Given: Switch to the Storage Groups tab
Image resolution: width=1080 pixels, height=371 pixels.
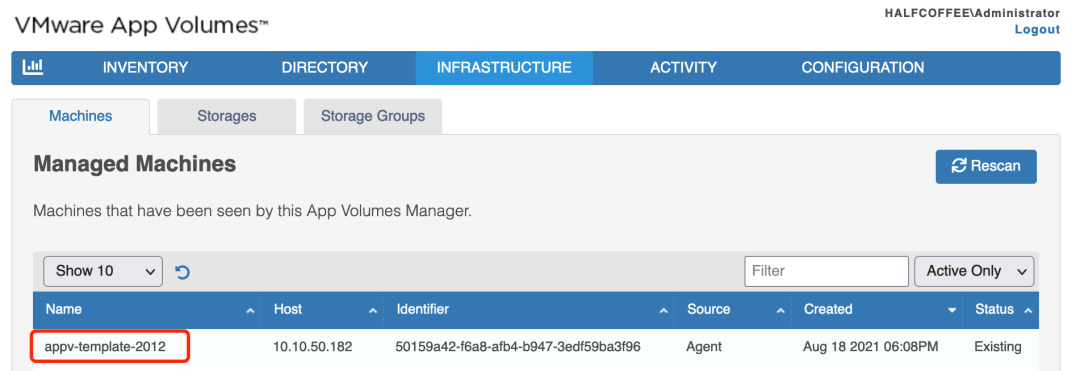Looking at the screenshot, I should pos(373,116).
